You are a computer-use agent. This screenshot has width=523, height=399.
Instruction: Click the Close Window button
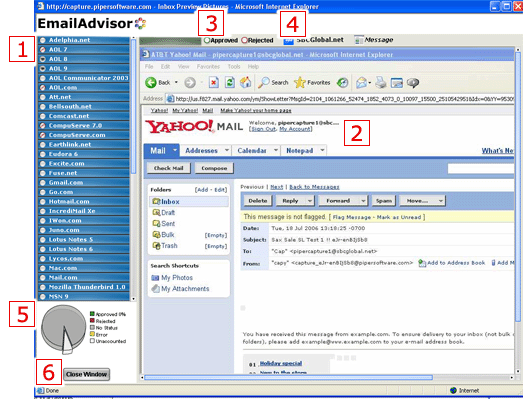pos(86,374)
